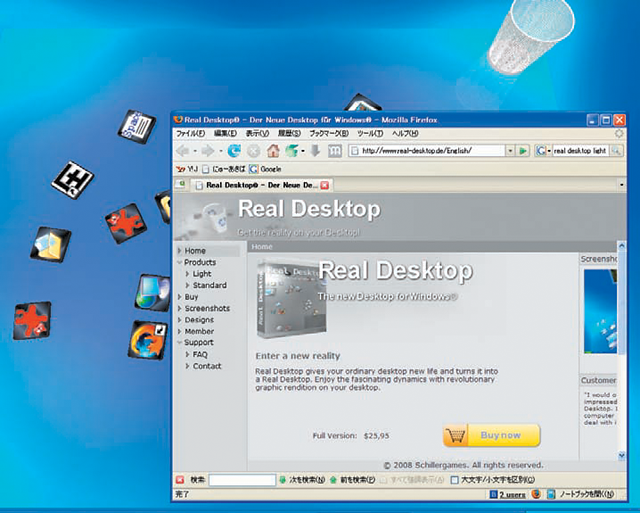Image resolution: width=640 pixels, height=513 pixels.
Task: Open the 表示 (View) menu
Action: (x=257, y=133)
